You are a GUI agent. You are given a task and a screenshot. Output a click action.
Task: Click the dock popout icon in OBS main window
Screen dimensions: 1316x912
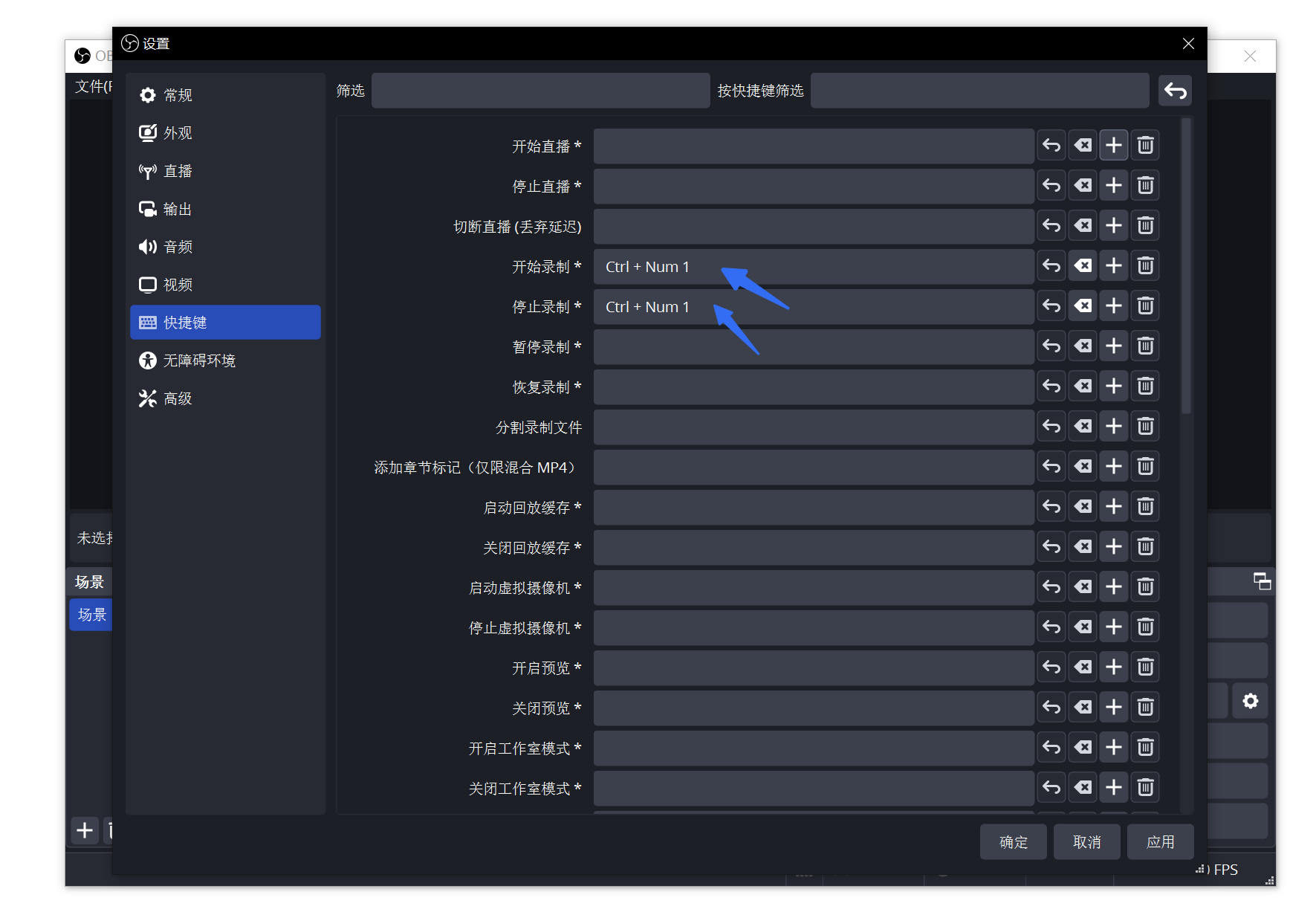coord(1262,581)
